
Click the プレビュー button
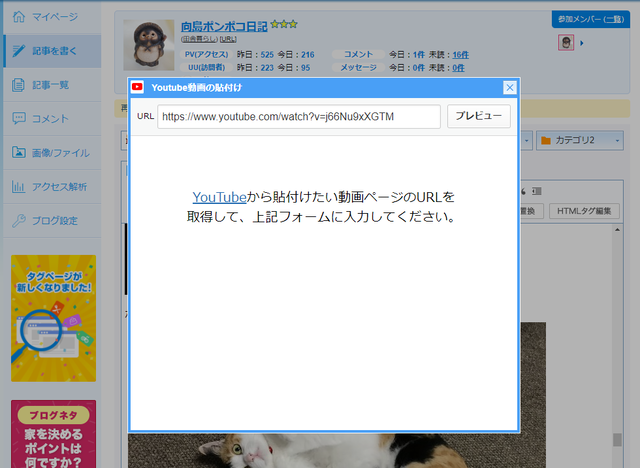coord(479,116)
